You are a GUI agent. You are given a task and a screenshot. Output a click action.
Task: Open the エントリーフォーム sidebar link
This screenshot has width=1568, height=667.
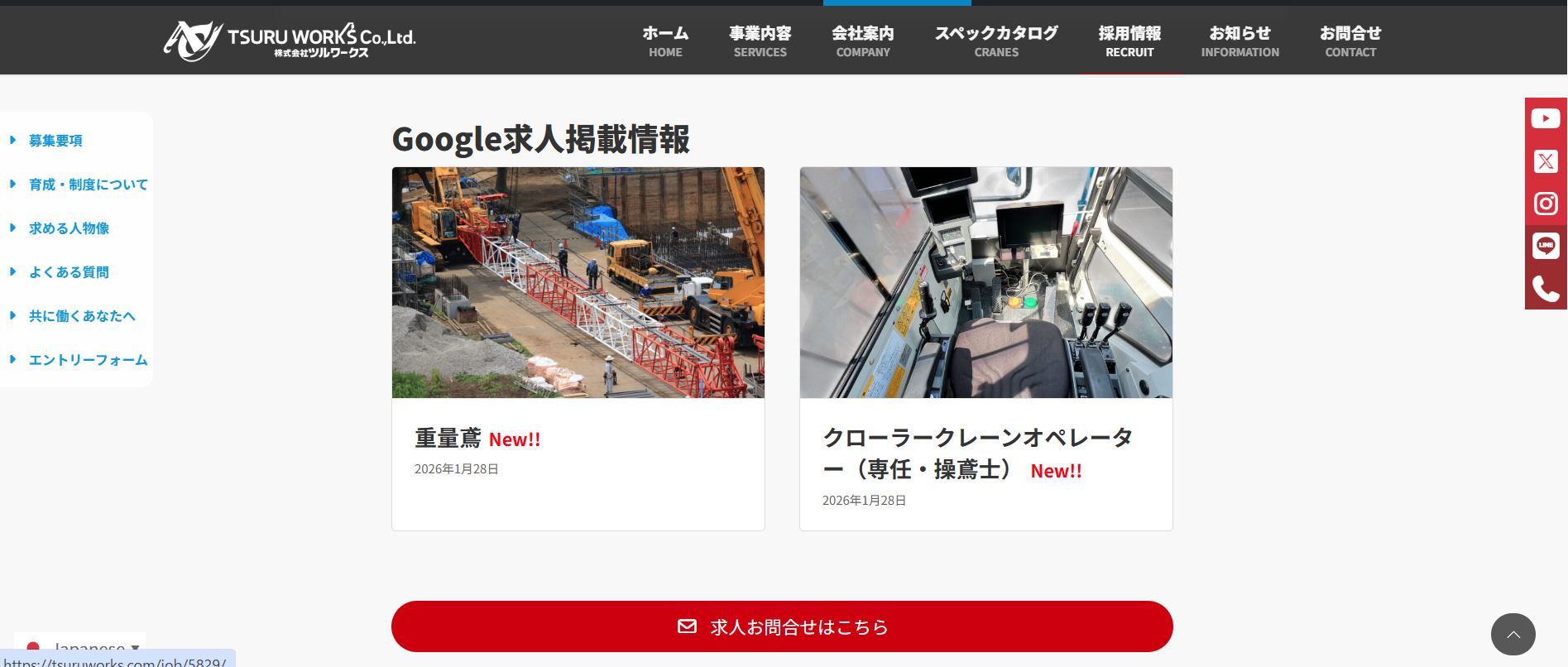click(88, 360)
